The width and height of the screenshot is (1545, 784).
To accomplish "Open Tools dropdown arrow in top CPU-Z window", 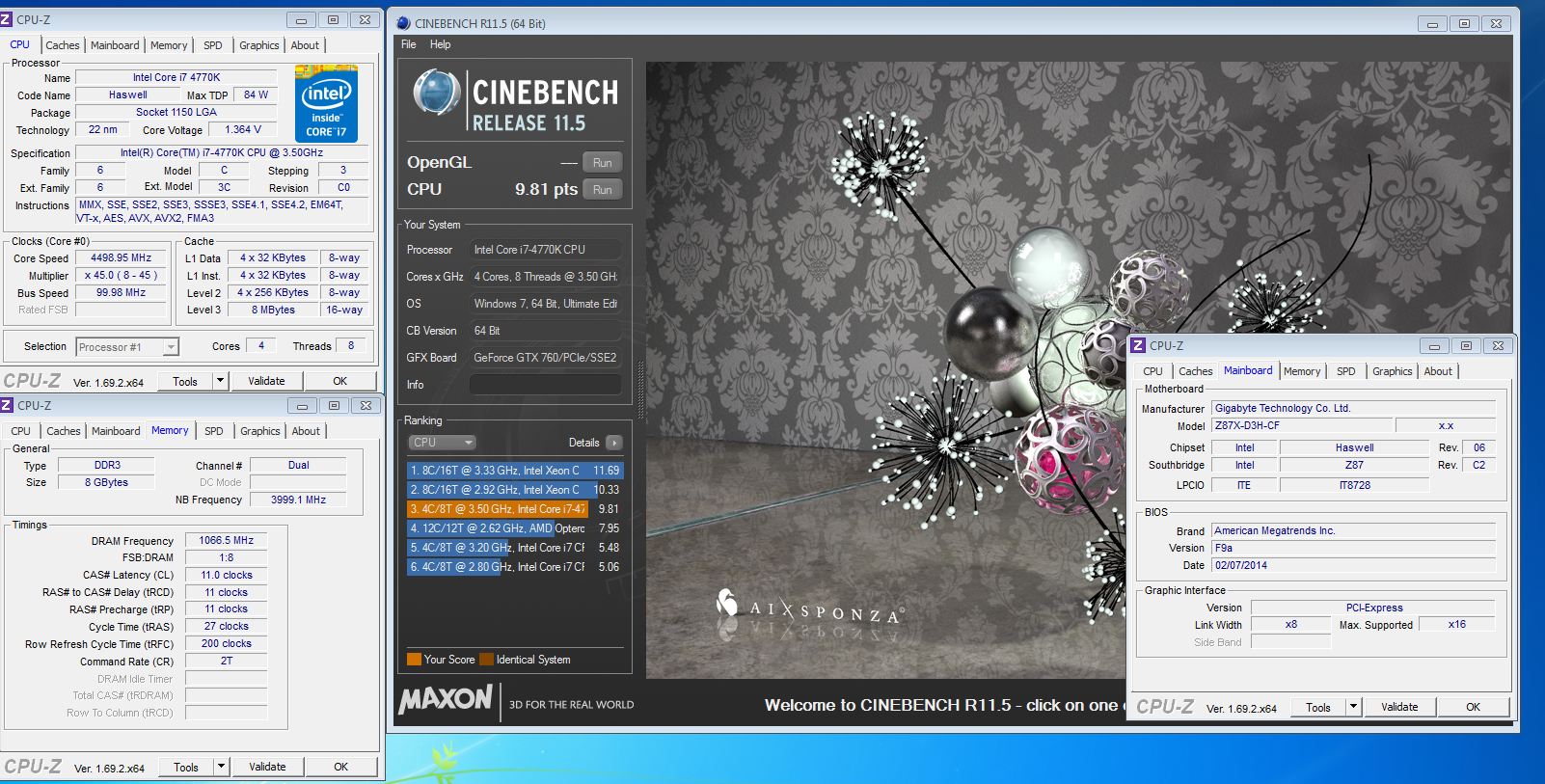I will point(220,381).
